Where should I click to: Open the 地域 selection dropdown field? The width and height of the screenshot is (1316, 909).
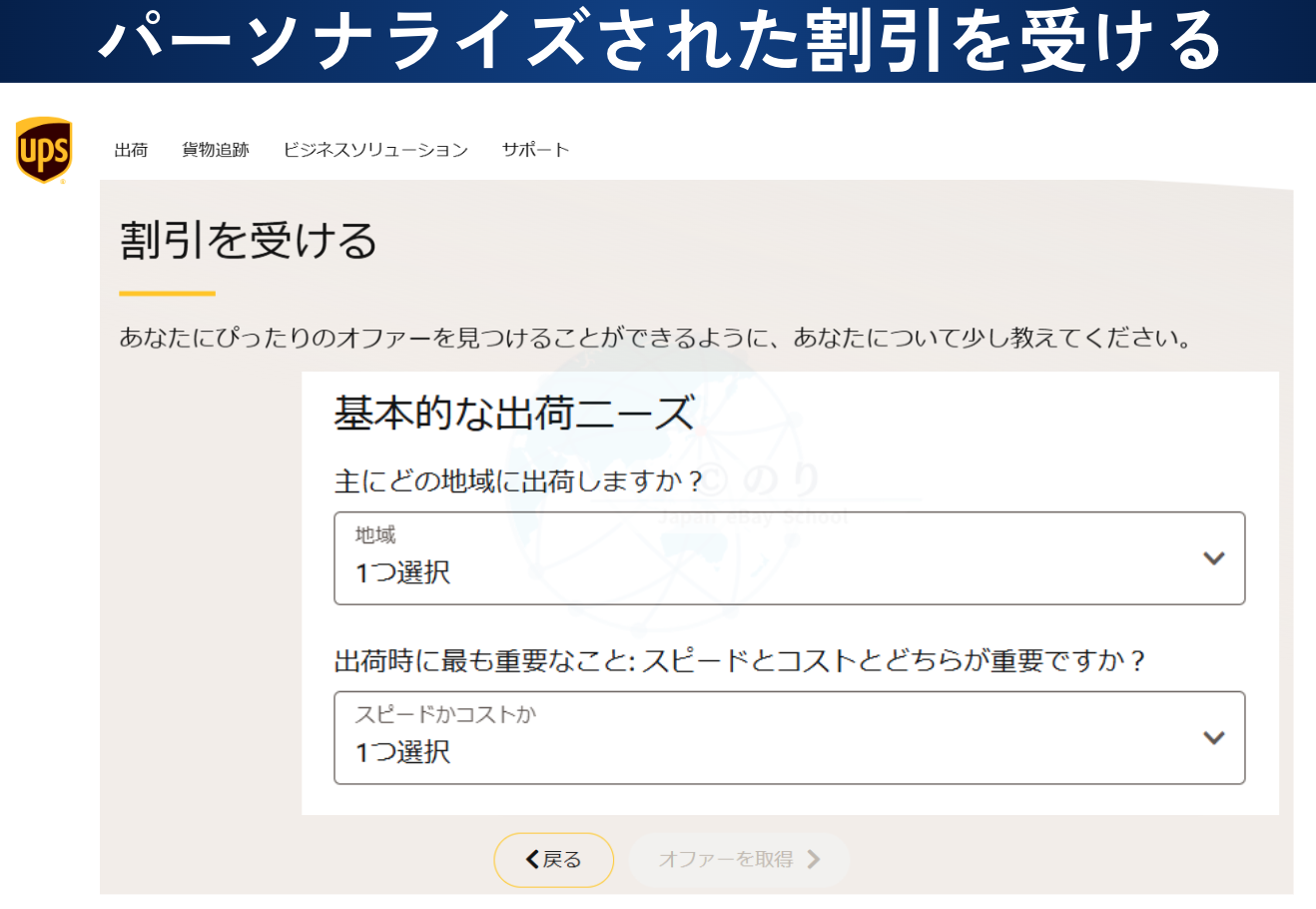click(789, 558)
